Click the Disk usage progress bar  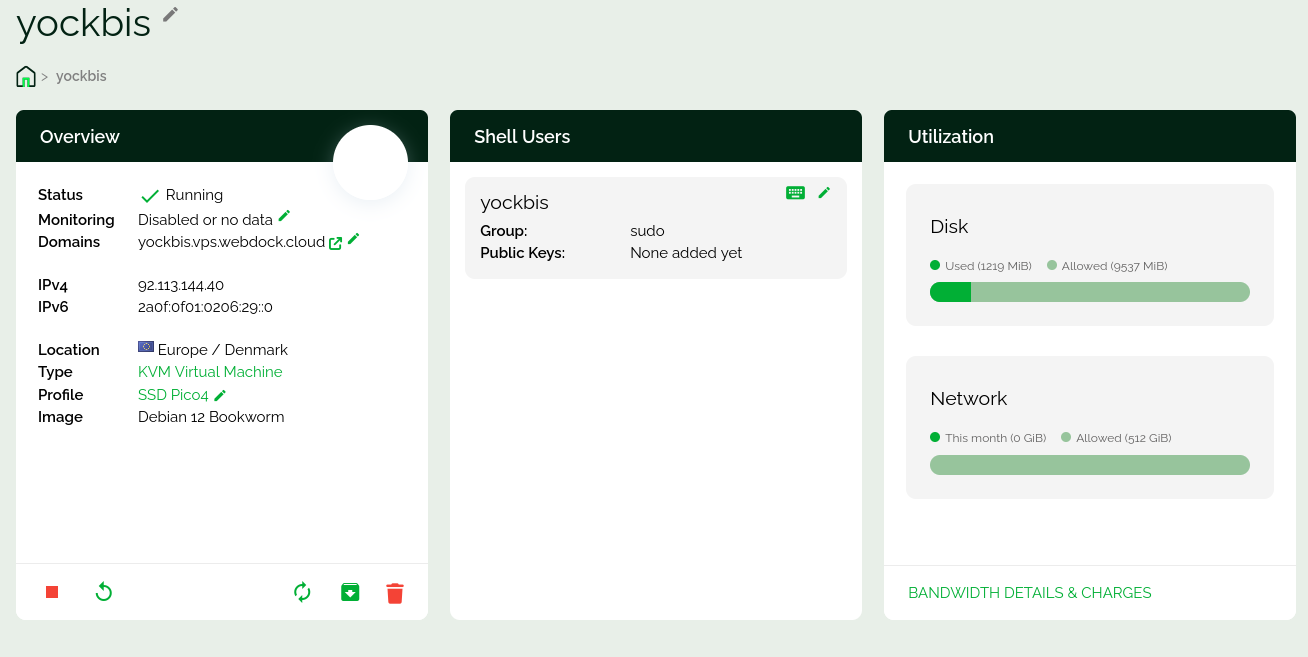[x=1089, y=292]
